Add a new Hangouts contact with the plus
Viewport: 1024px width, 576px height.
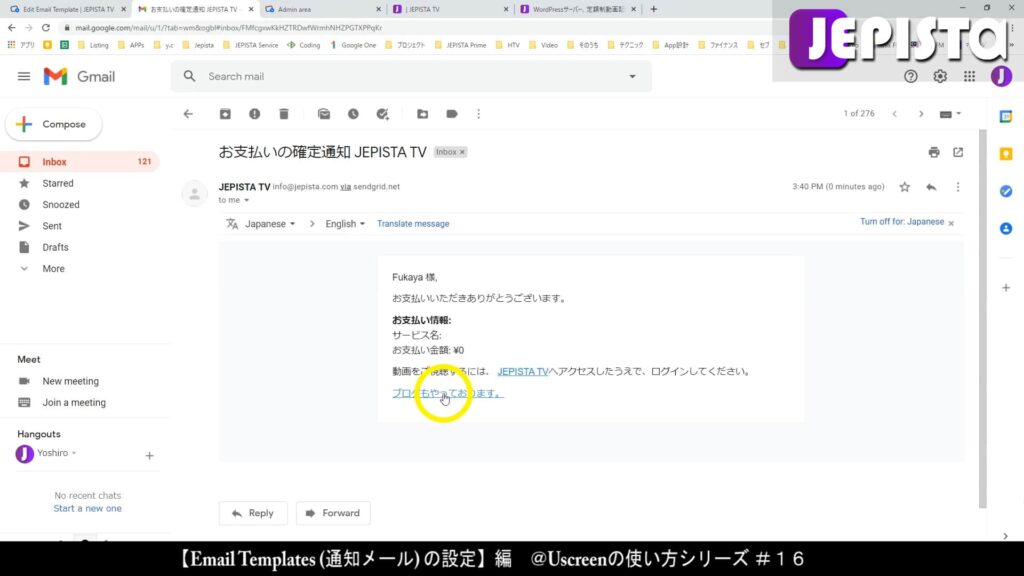[x=150, y=456]
